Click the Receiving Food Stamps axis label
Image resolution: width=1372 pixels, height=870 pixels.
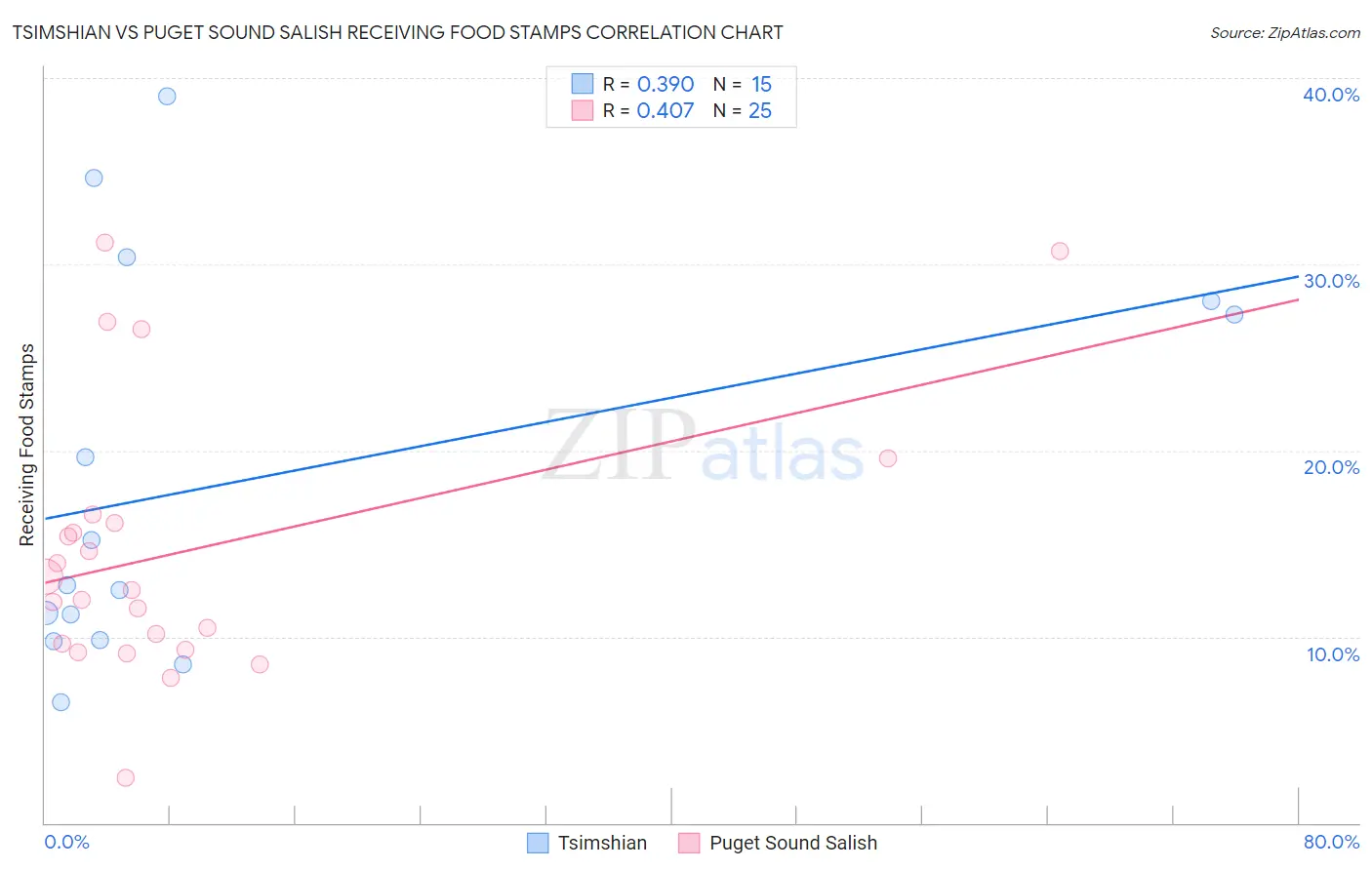pos(27,445)
